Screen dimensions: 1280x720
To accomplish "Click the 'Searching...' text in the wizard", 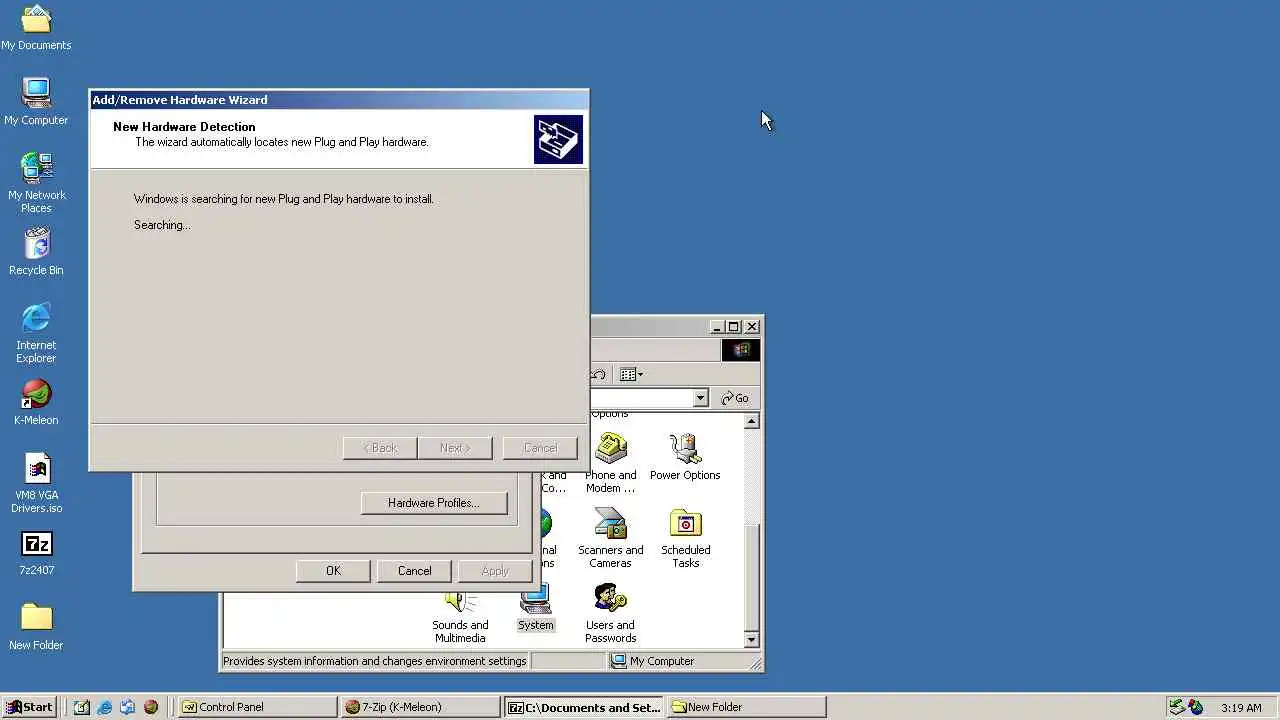I will (x=162, y=225).
